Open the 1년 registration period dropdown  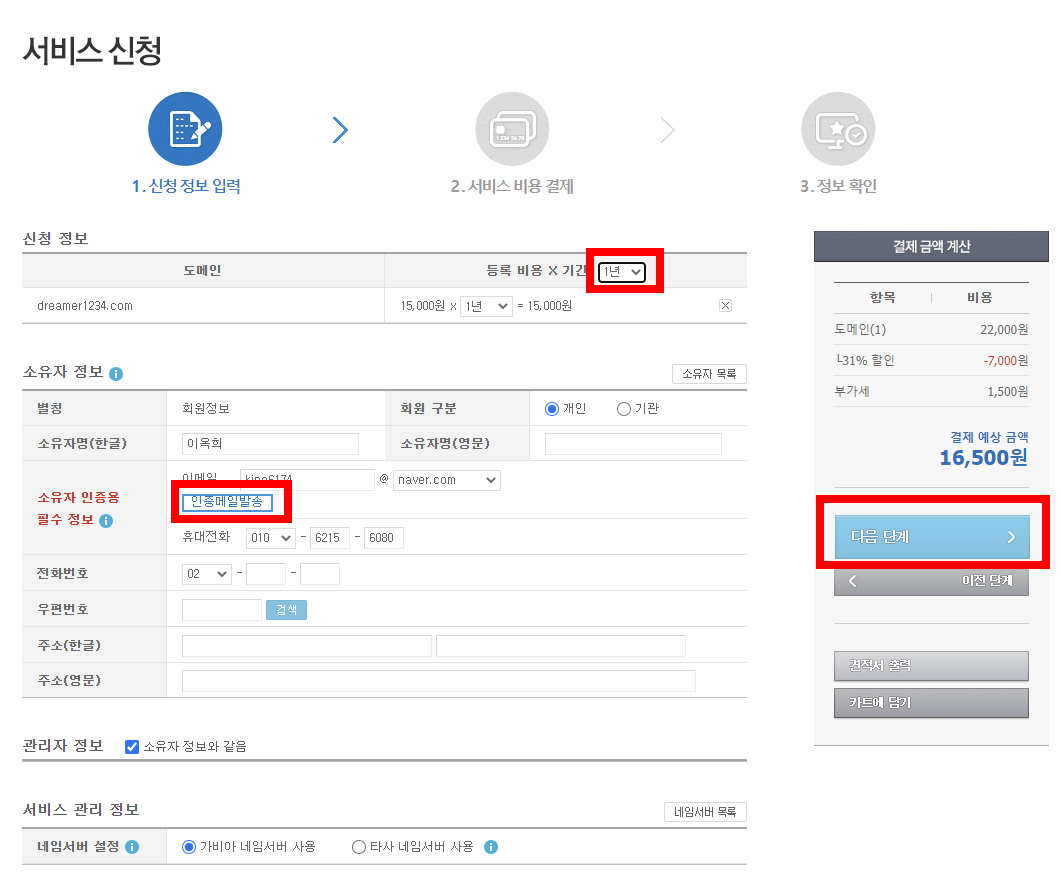(623, 270)
